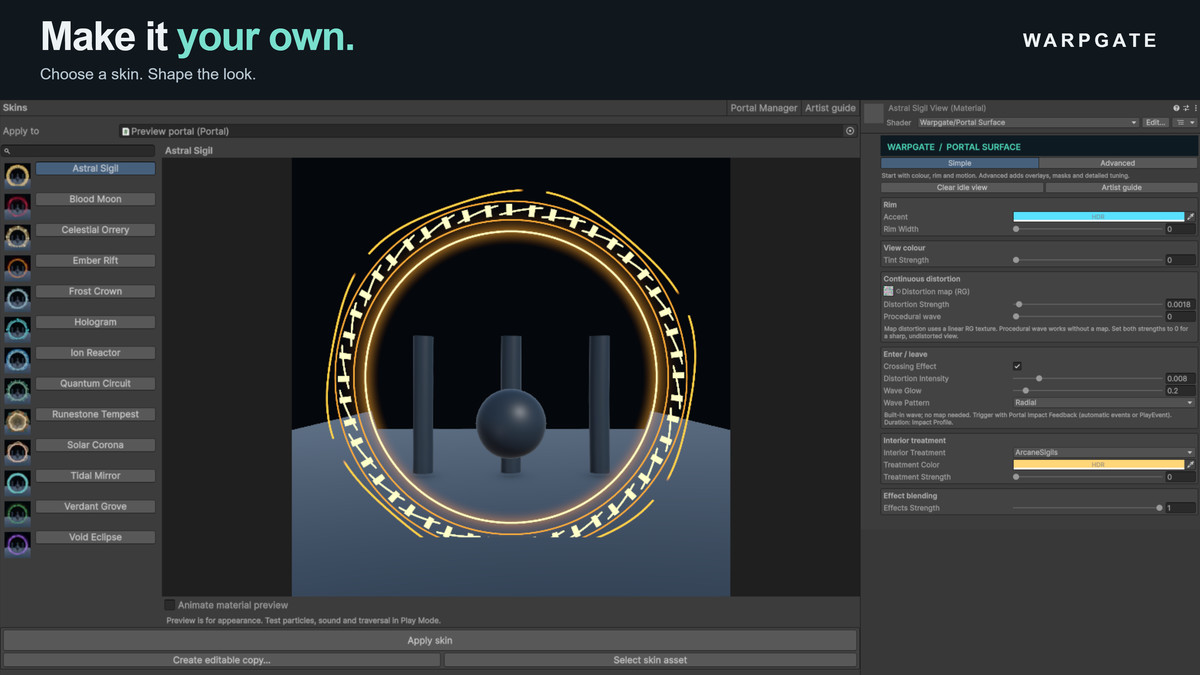Screen dimensions: 1200x675
Task: Click the Blood Moon skin thumbnail icon
Action: tap(17, 207)
